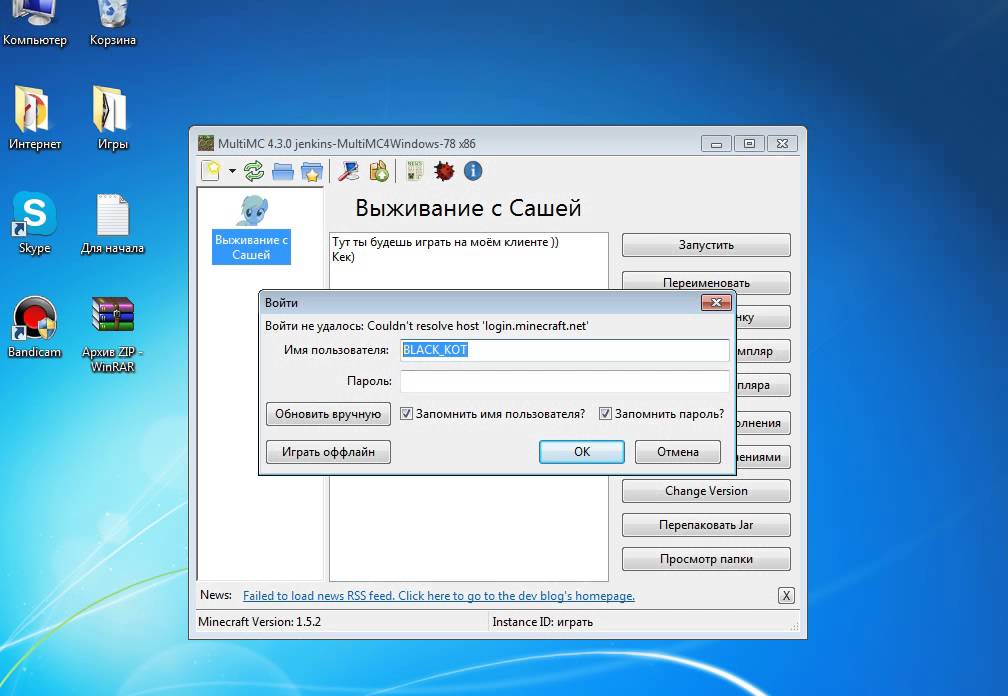Maximize the MultiMC window

(749, 143)
